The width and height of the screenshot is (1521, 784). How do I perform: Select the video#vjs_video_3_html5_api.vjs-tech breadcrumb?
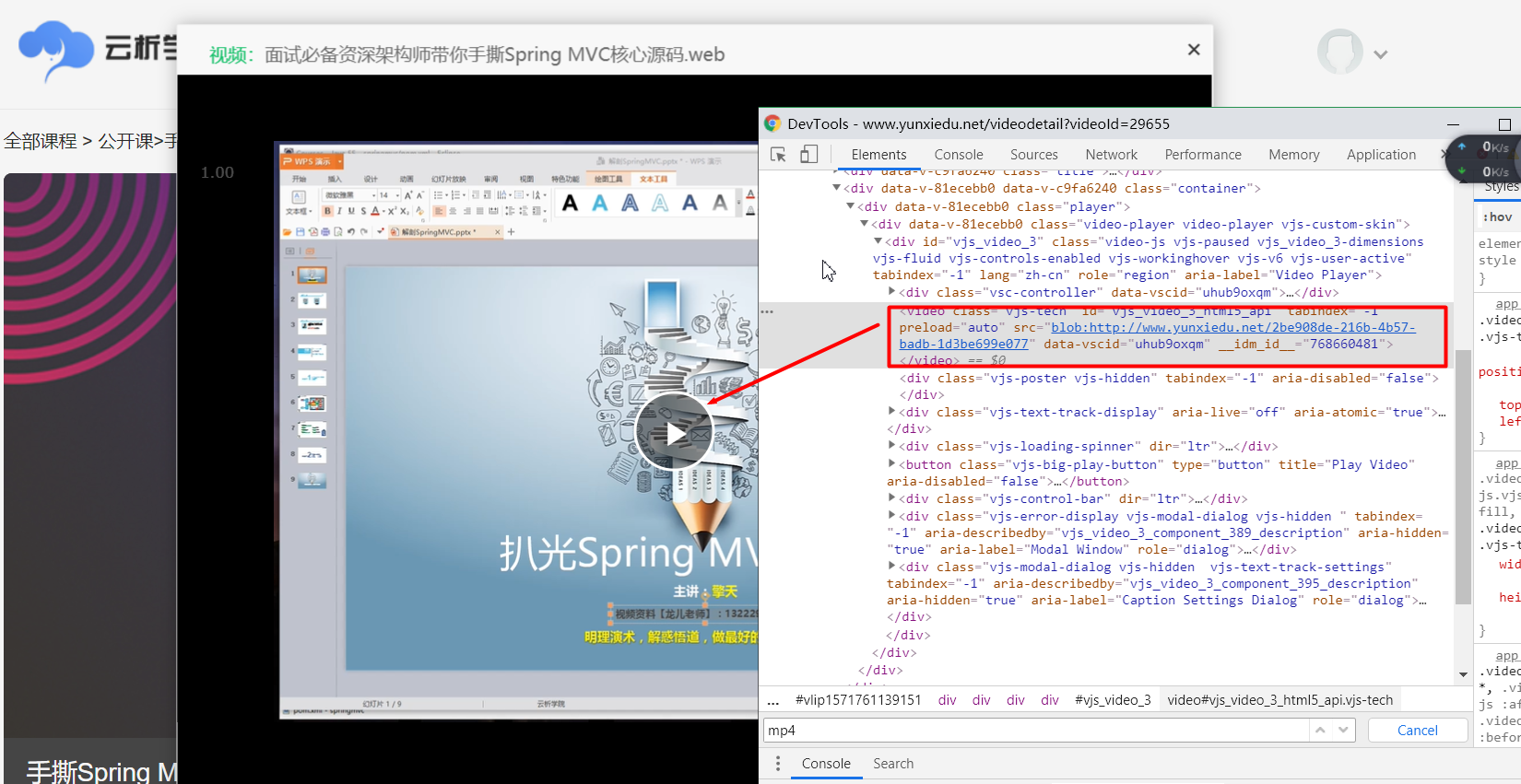coord(1279,700)
